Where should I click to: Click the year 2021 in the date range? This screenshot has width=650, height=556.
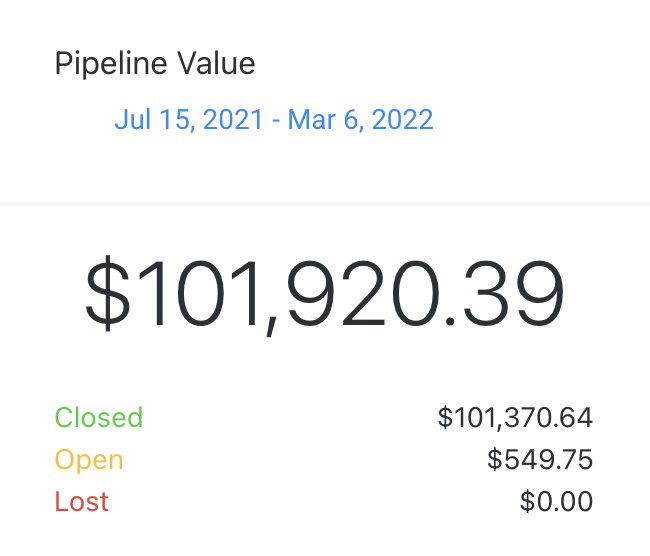233,119
